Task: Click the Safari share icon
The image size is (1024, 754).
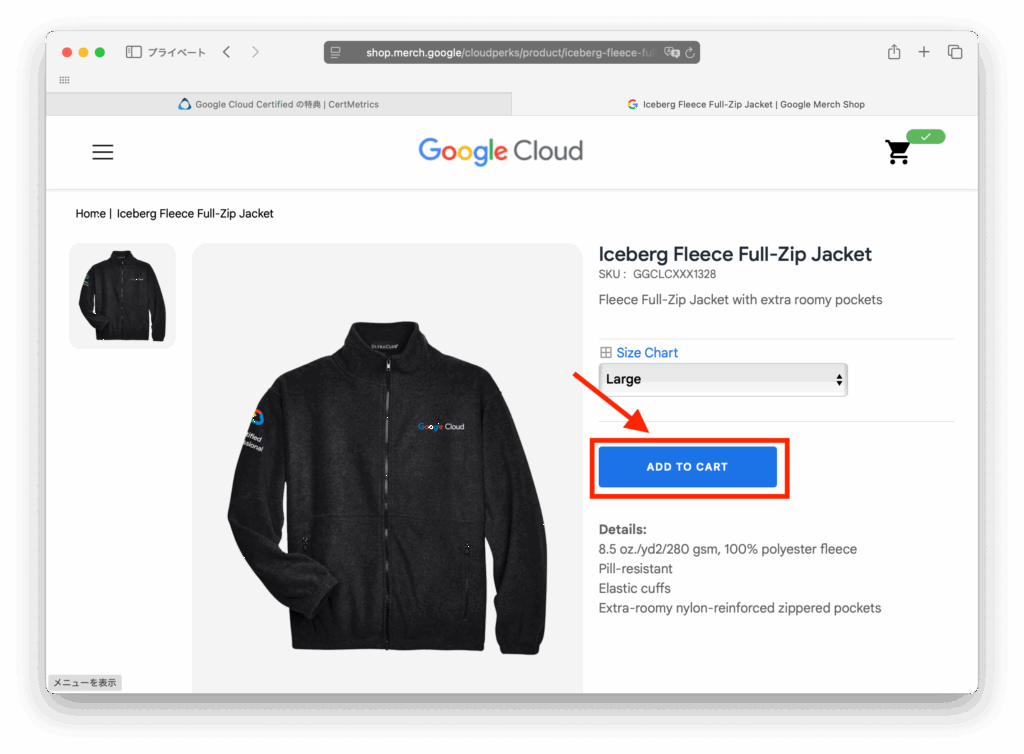Action: point(894,52)
